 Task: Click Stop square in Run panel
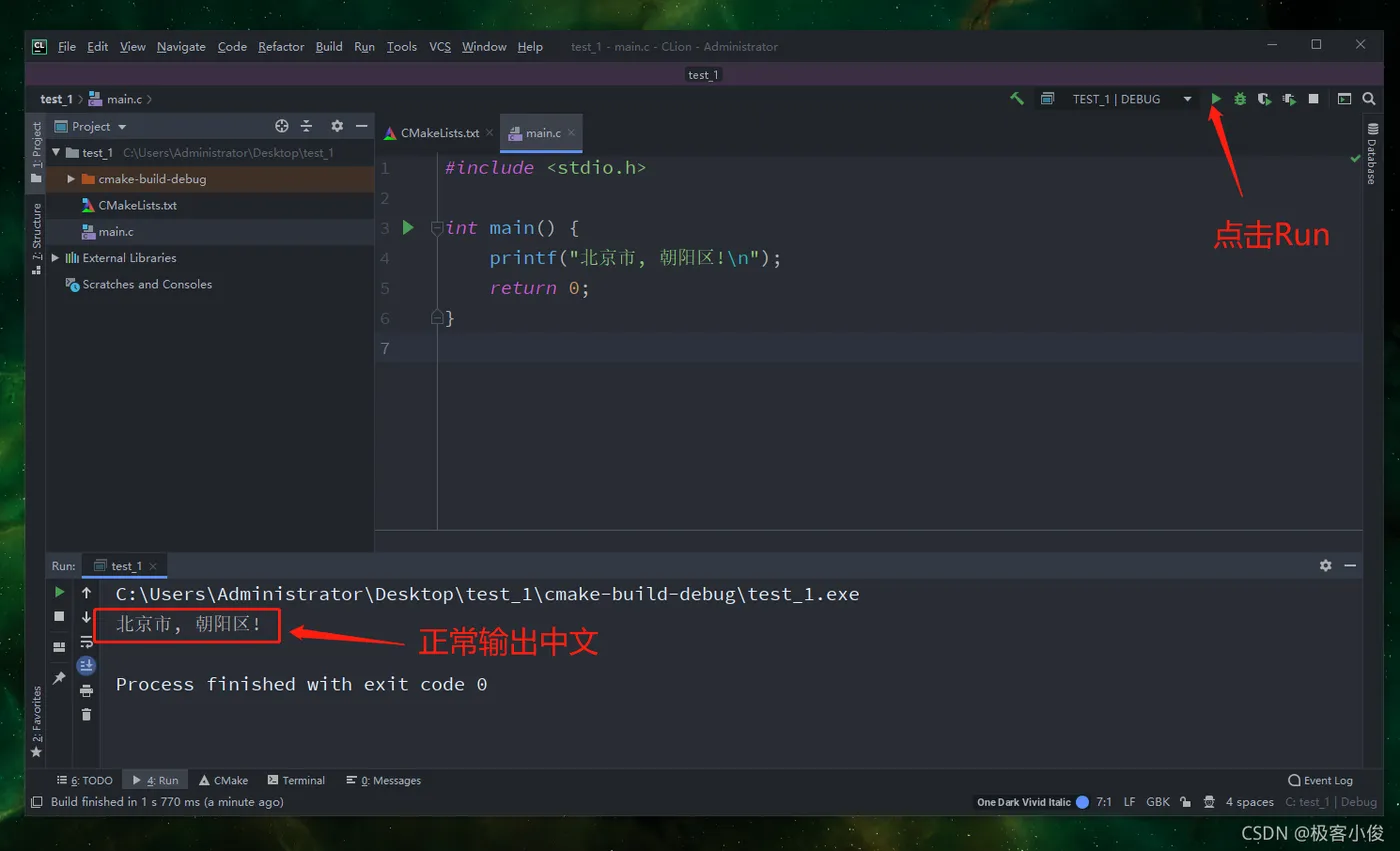coord(59,616)
